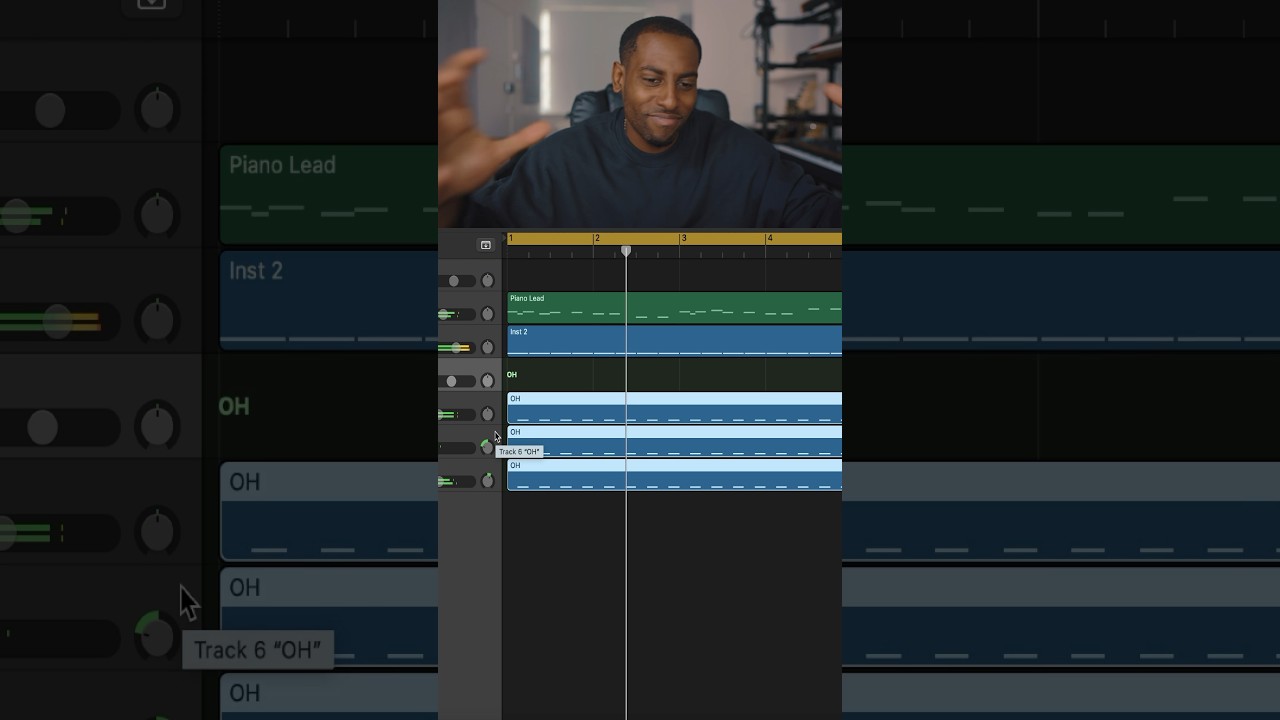
Task: Click bar 2 on the yellow ruler
Action: tap(597, 238)
